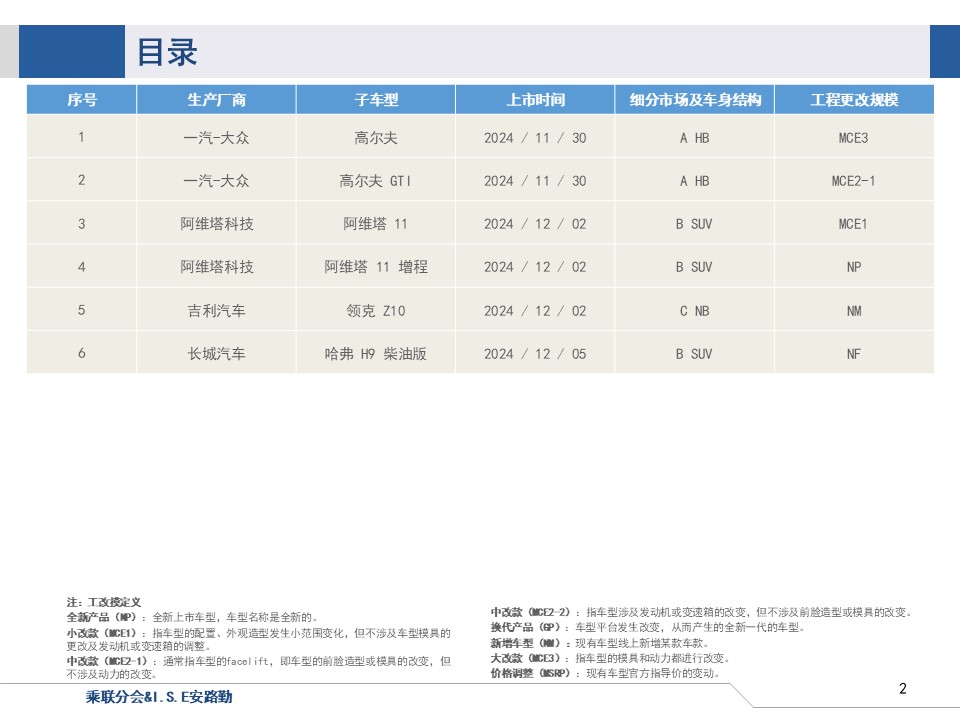This screenshot has width=960, height=720.
Task: Click the 换代产品（GP） definition line
Action: 648,627
